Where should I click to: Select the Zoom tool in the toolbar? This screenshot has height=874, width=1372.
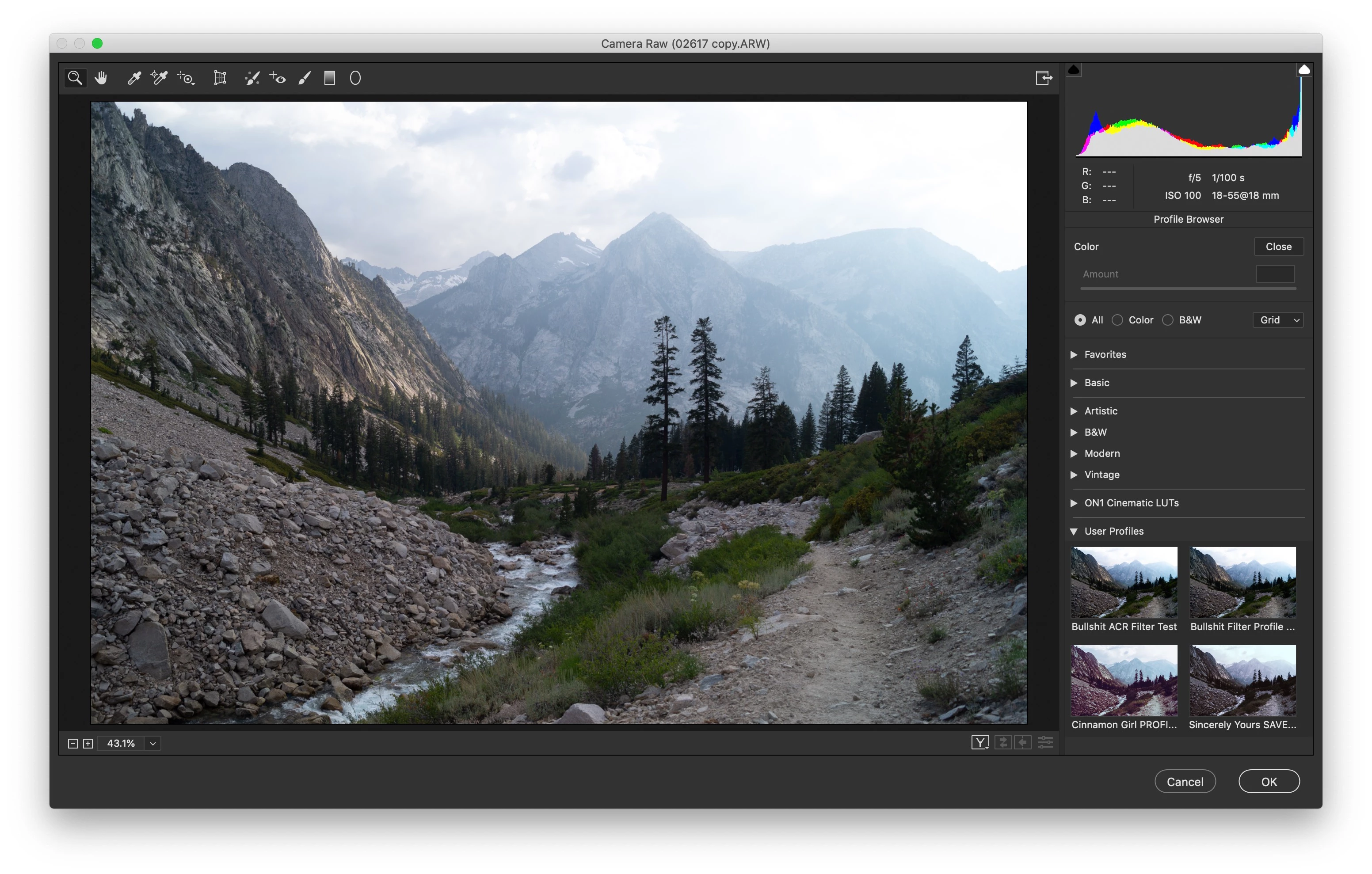(75, 77)
